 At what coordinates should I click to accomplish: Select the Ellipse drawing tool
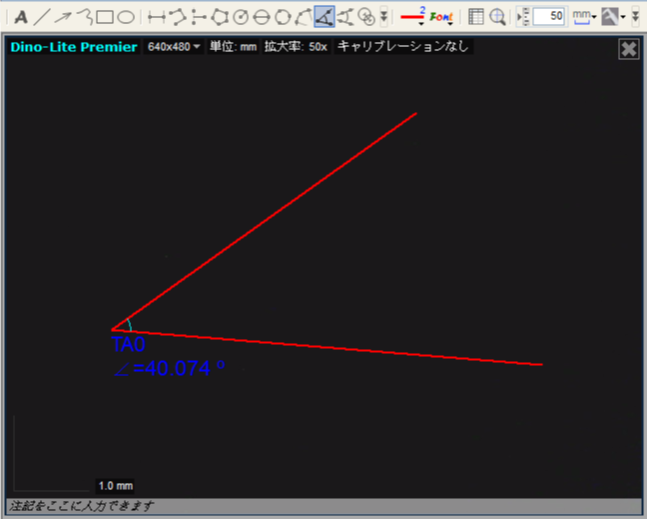[x=126, y=17]
